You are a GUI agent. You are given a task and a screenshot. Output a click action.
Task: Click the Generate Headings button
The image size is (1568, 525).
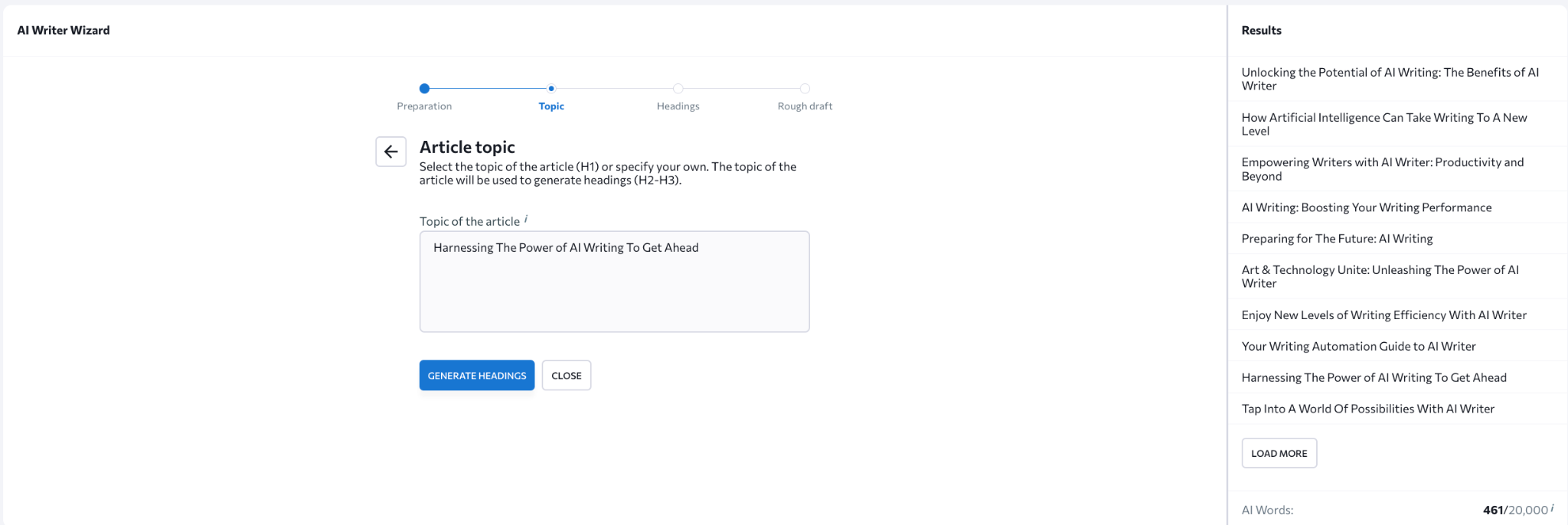click(476, 376)
